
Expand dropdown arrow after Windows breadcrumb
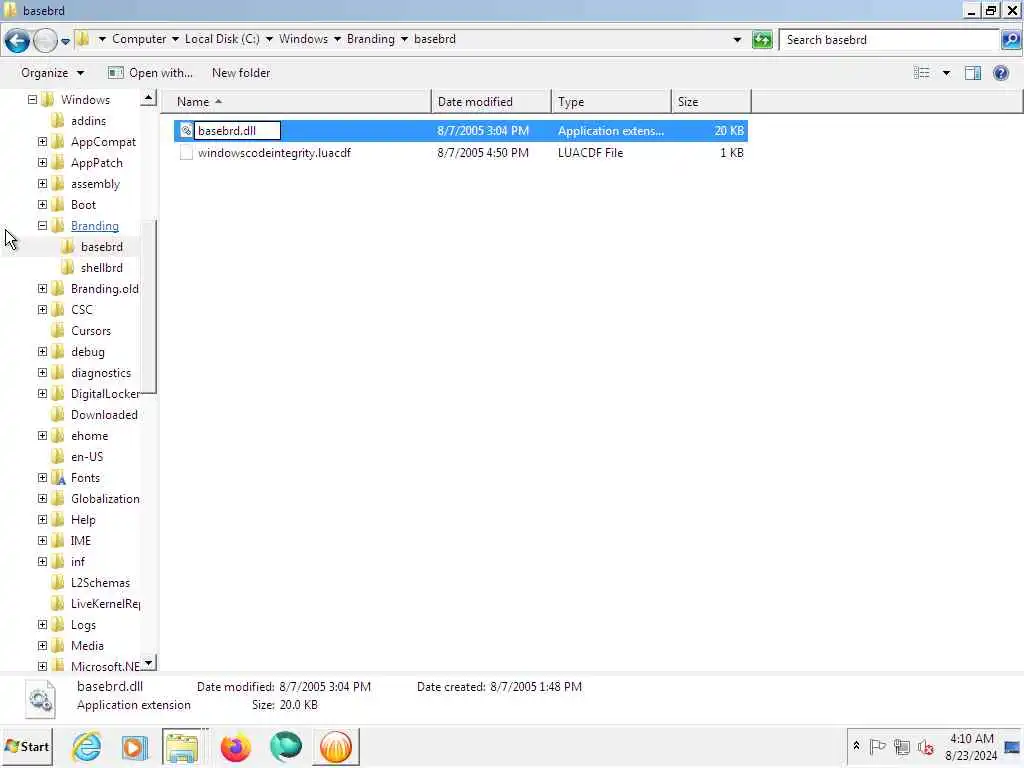click(x=337, y=39)
